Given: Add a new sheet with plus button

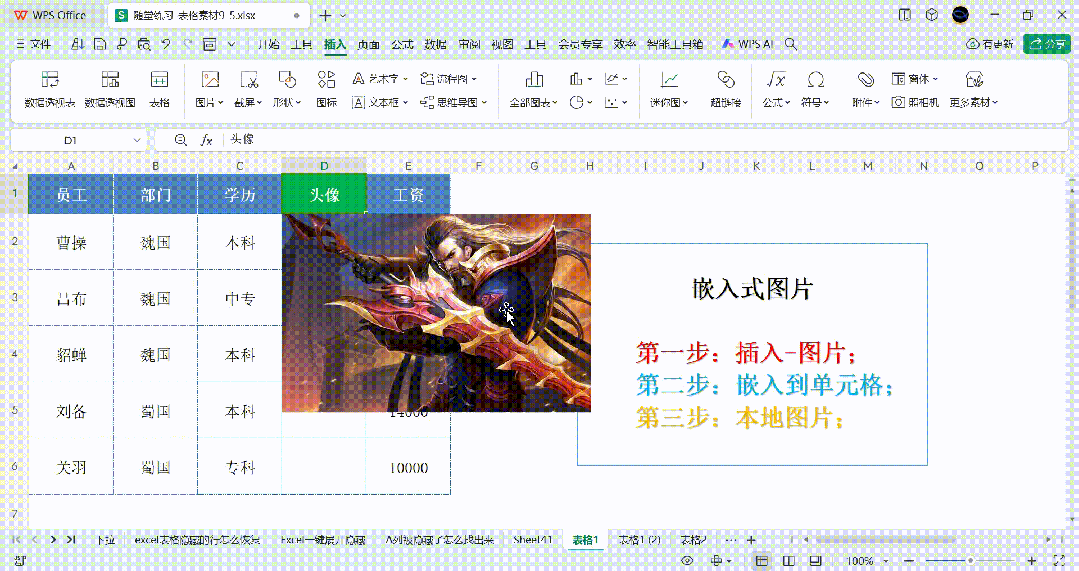Looking at the screenshot, I should pyautogui.click(x=751, y=540).
